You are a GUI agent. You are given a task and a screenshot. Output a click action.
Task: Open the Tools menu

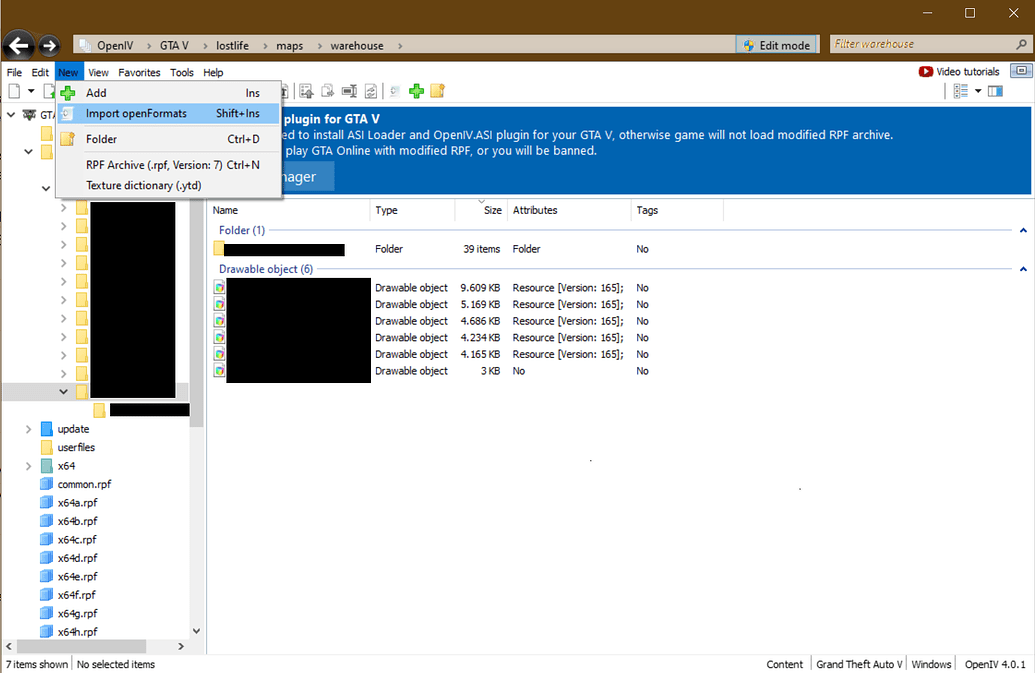[x=182, y=73]
